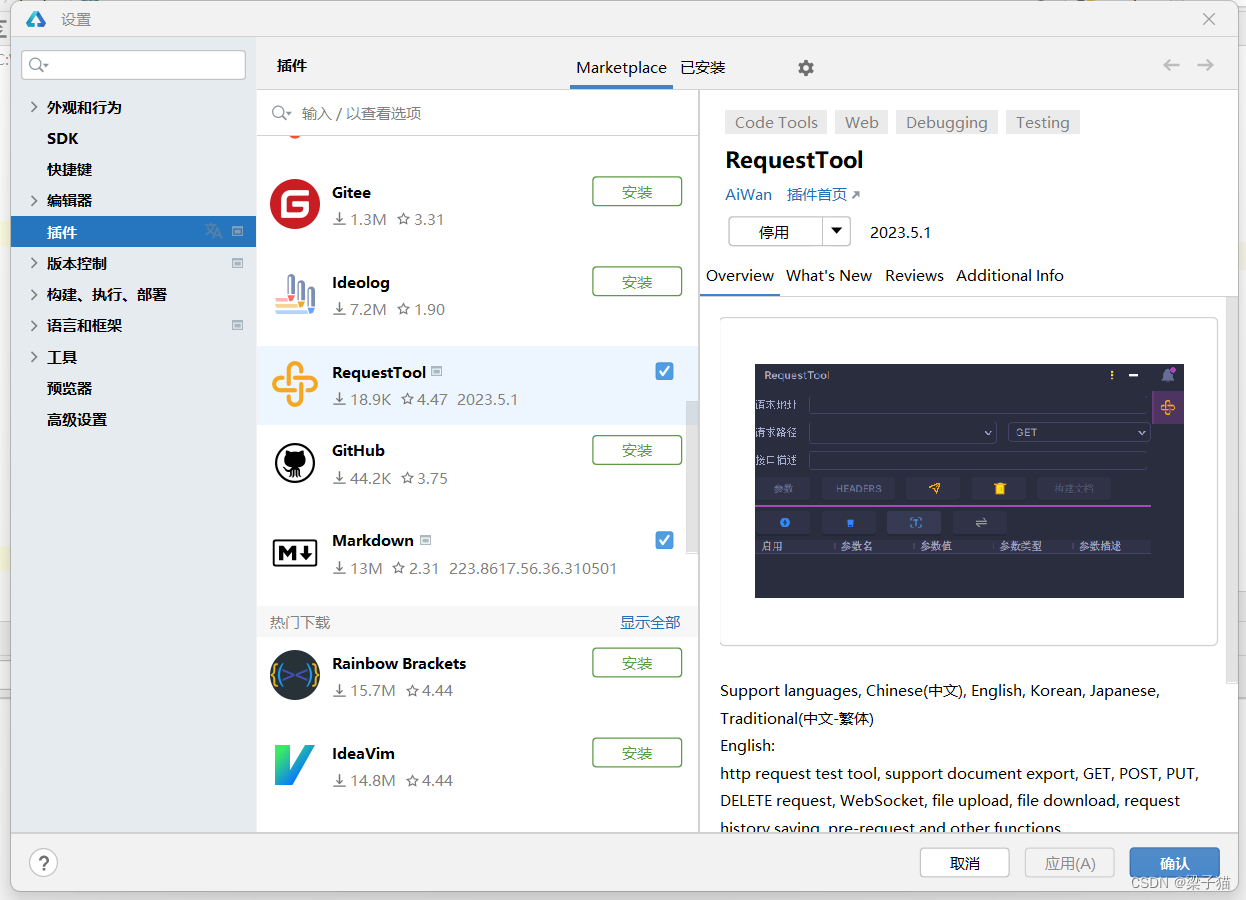Open the dropdown arrow next to 停用
The height and width of the screenshot is (900, 1246).
(x=836, y=231)
